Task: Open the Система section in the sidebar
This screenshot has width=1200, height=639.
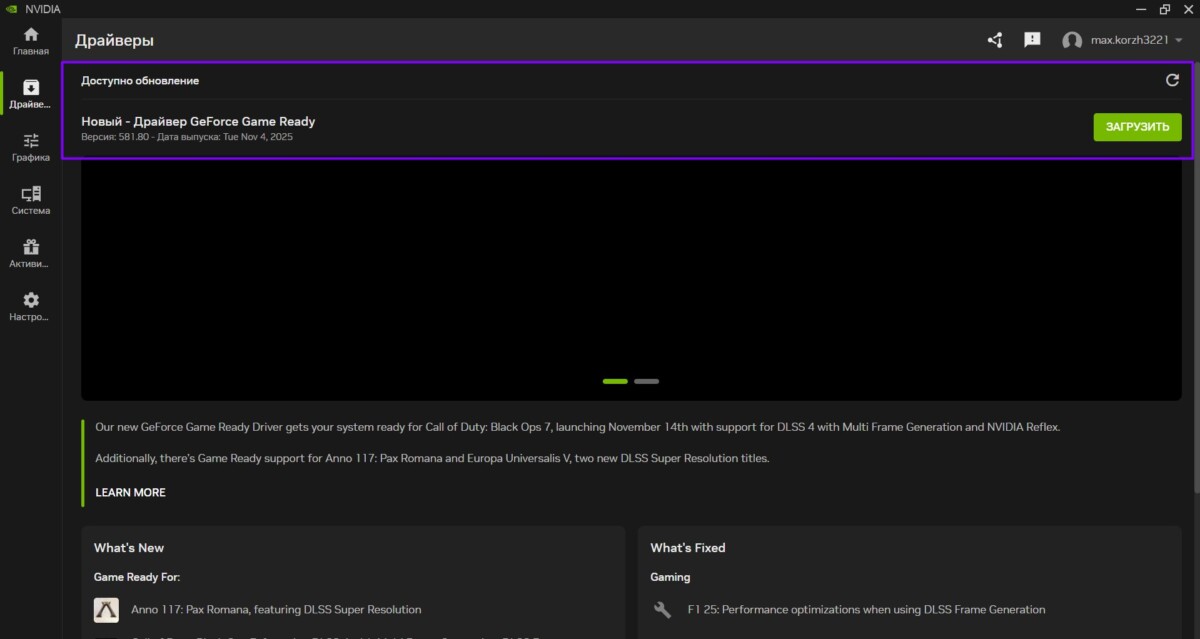Action: (x=30, y=199)
